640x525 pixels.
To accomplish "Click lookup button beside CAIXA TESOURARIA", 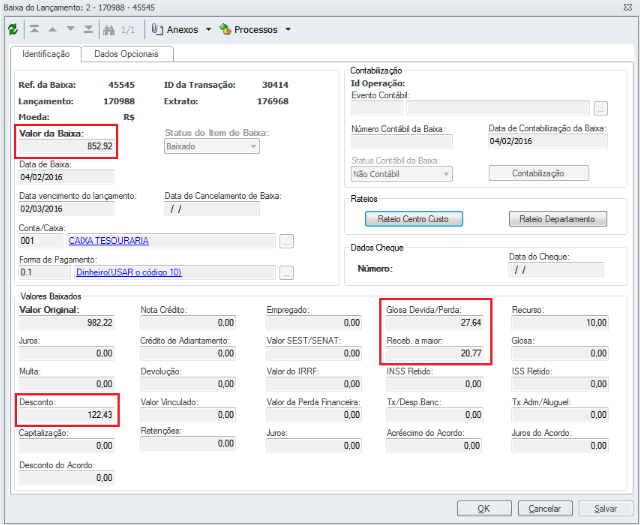I will pos(287,241).
